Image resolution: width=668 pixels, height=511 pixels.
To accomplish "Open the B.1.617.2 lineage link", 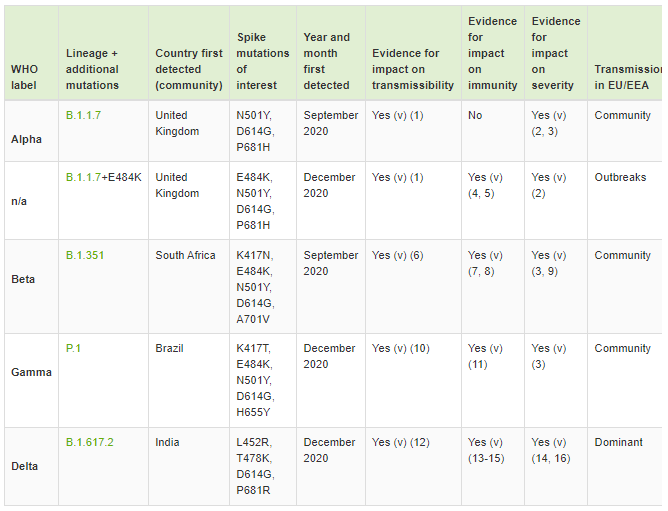I will 89,442.
